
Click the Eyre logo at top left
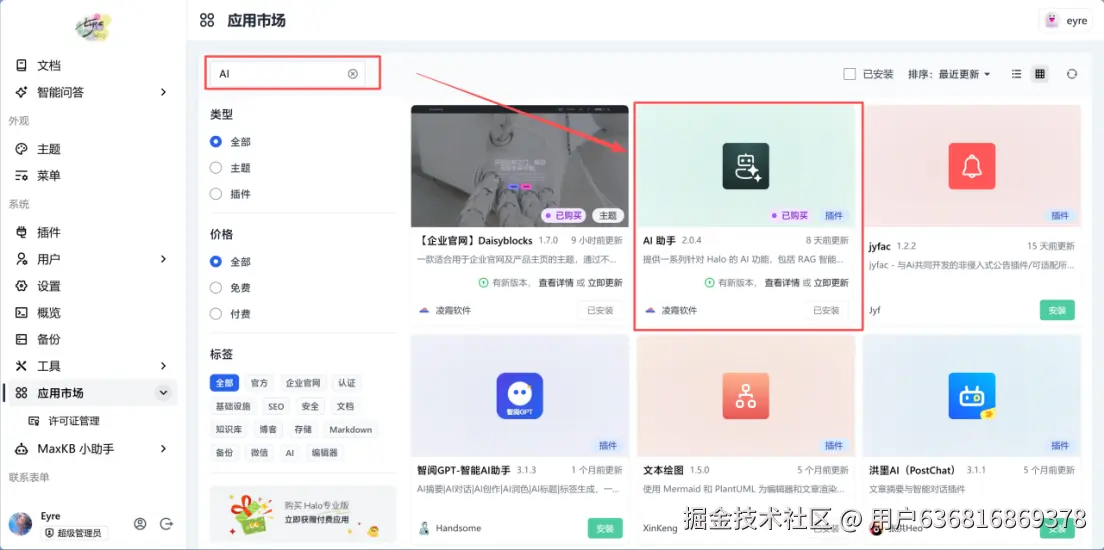94,25
